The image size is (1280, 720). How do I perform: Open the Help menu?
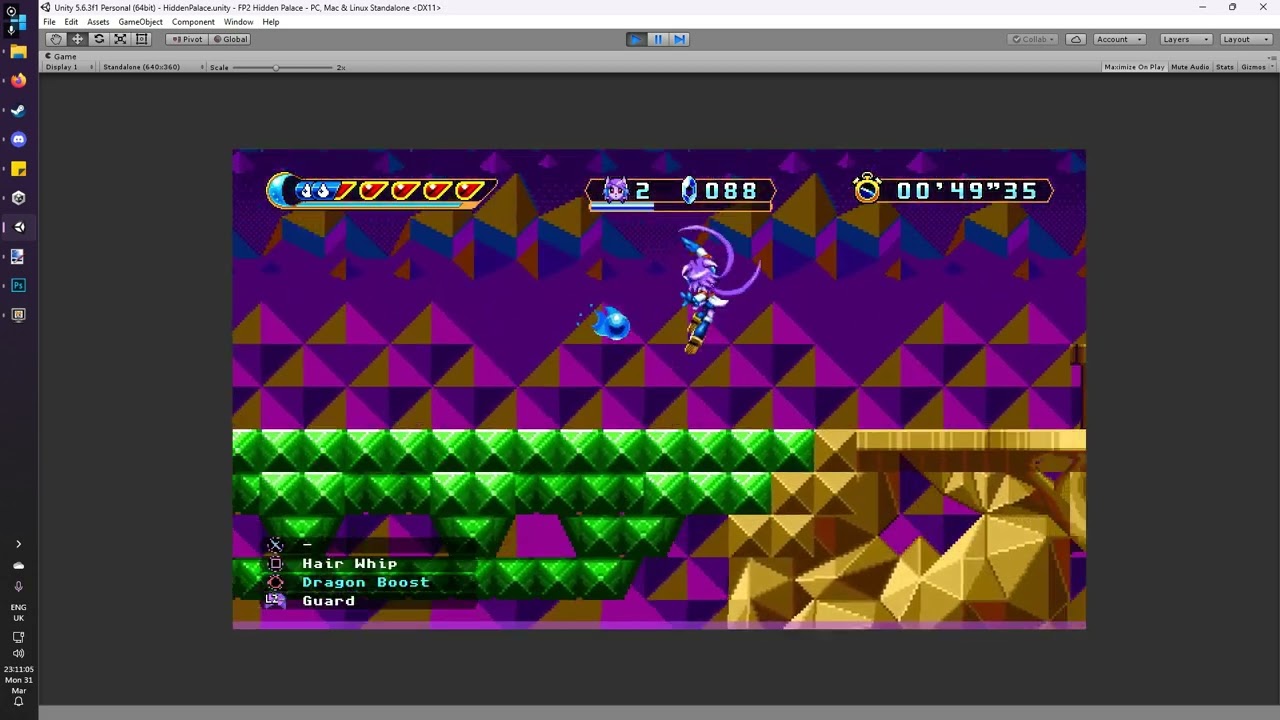271,22
